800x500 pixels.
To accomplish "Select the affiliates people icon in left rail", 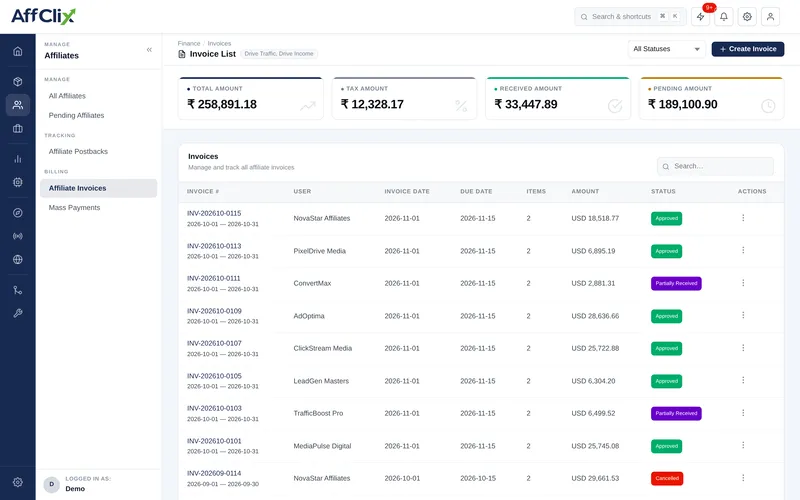I will tap(18, 105).
